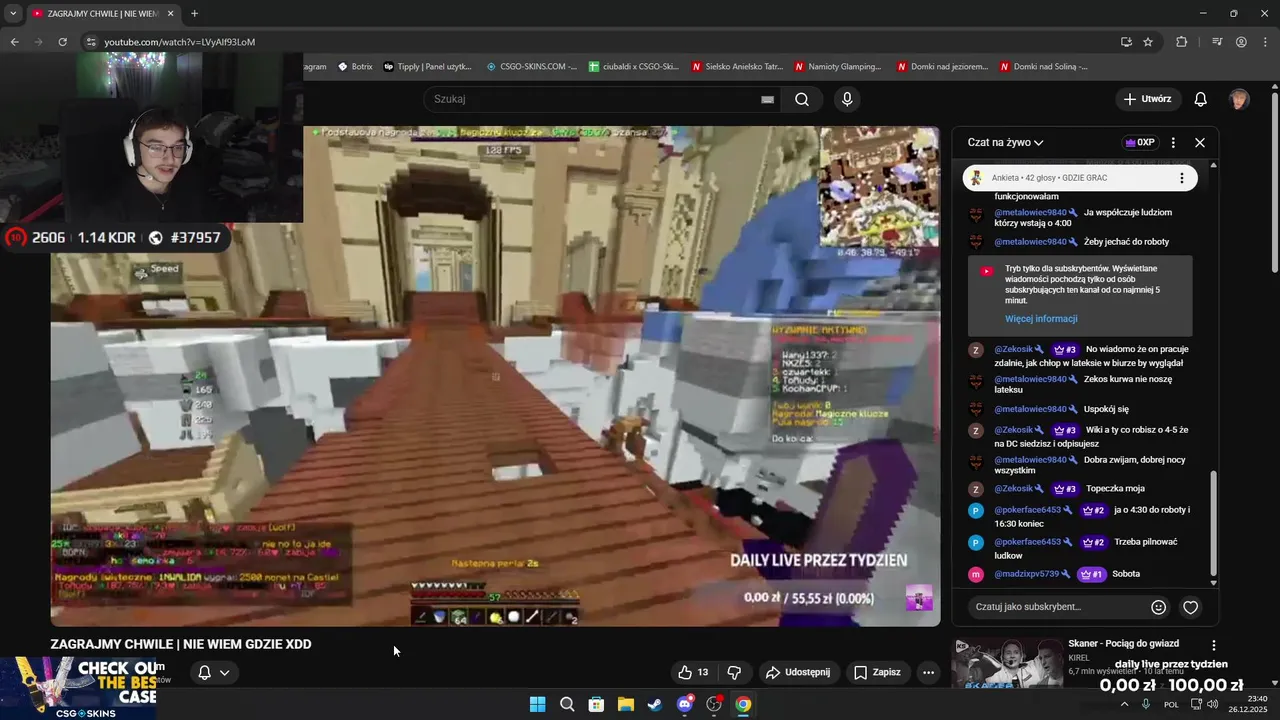
Task: Open a new browser tab
Action: click(x=194, y=13)
